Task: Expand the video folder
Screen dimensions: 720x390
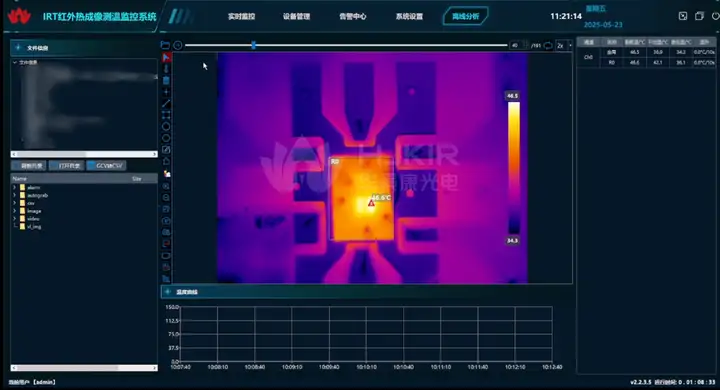Action: [15, 219]
